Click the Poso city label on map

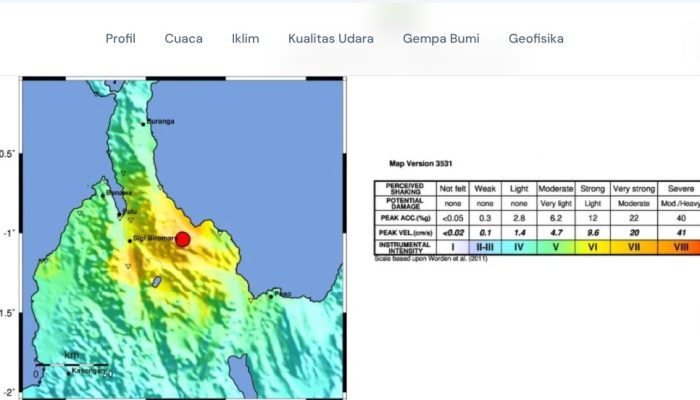[283, 294]
